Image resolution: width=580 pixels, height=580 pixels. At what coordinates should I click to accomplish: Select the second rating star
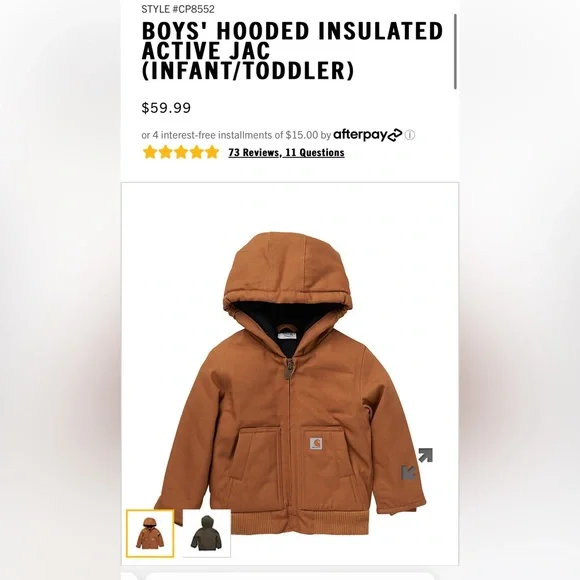[x=165, y=152]
